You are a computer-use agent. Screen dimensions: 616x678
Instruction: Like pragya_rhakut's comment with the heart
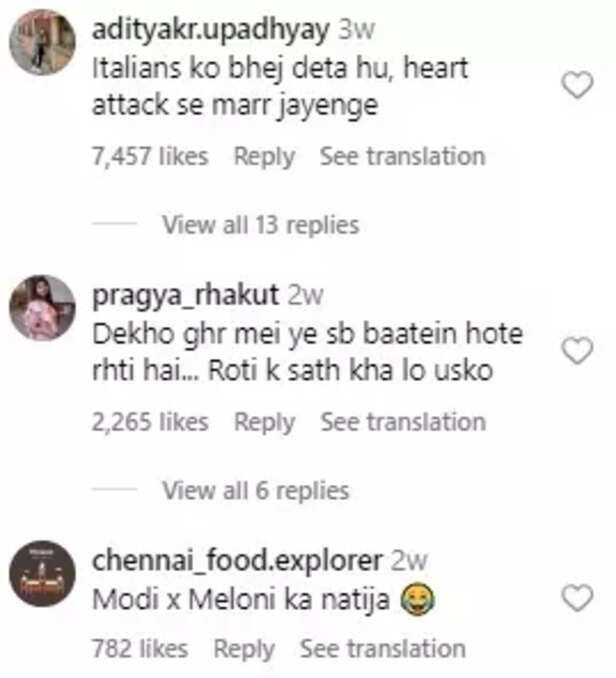(577, 351)
